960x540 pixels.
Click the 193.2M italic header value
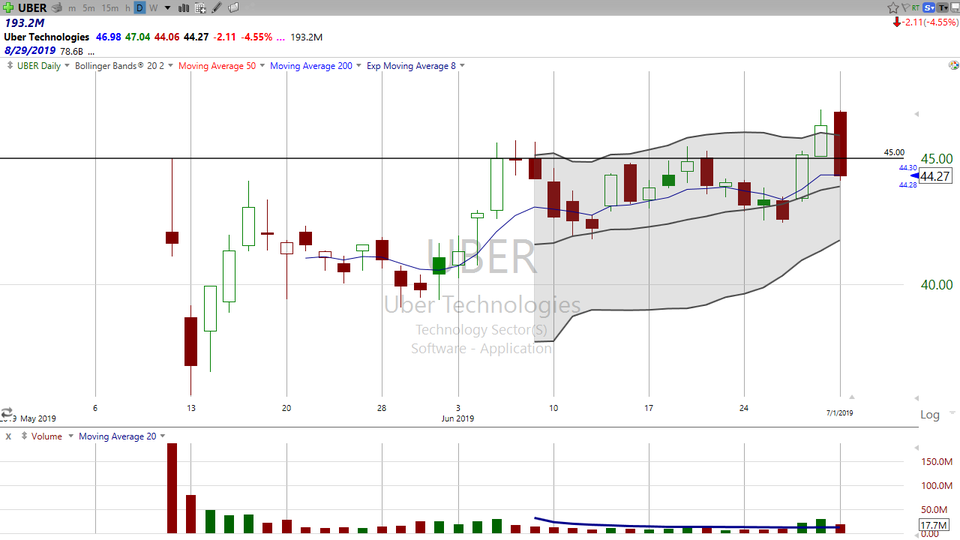tap(24, 23)
